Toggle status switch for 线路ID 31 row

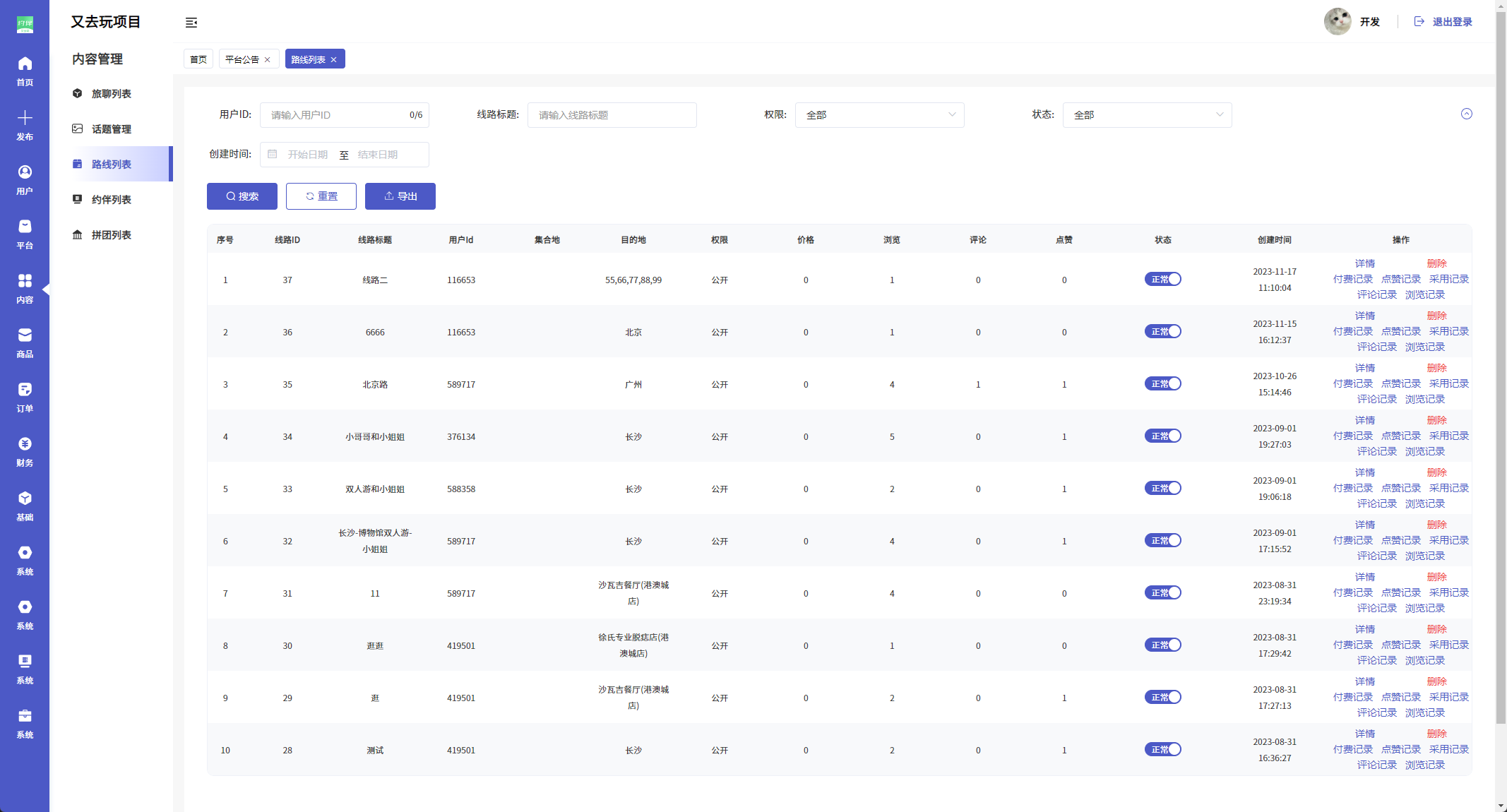pos(1163,593)
